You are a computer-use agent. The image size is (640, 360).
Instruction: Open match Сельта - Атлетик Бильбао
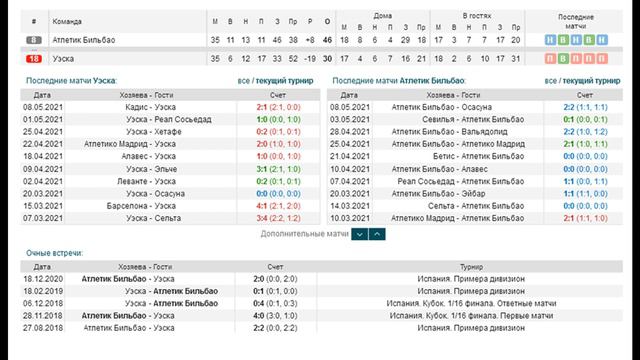pyautogui.click(x=476, y=206)
